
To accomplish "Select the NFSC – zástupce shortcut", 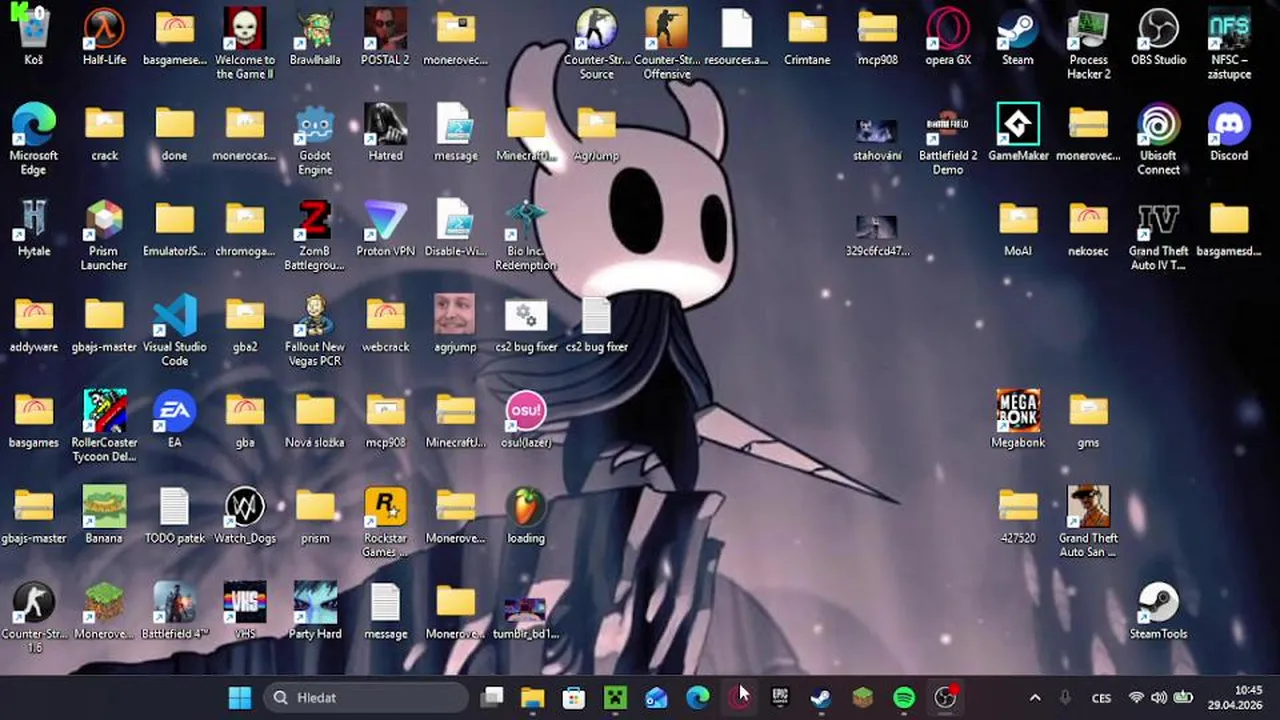I will [1229, 44].
